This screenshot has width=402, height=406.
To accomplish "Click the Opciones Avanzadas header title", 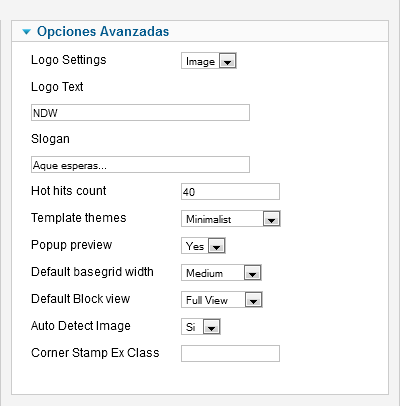I will tap(103, 31).
